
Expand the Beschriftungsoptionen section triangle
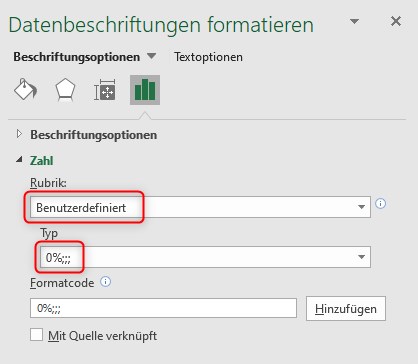pyautogui.click(x=19, y=134)
